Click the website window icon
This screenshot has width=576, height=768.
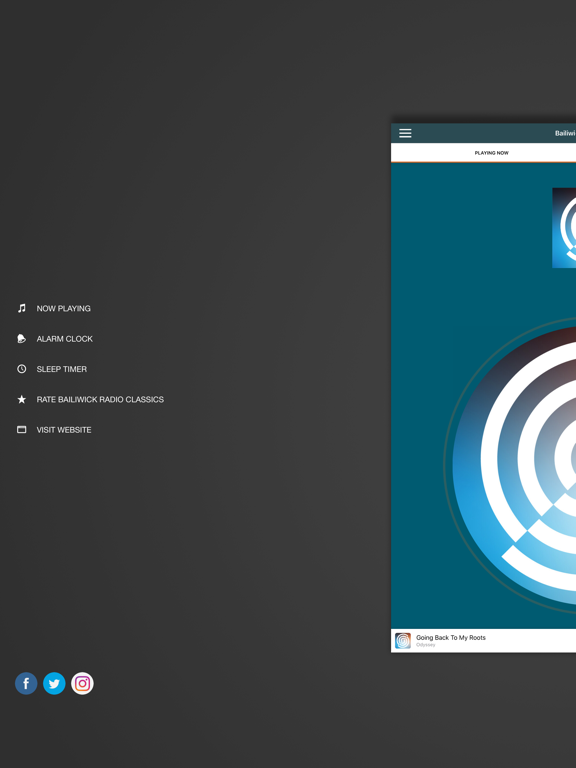pos(22,430)
